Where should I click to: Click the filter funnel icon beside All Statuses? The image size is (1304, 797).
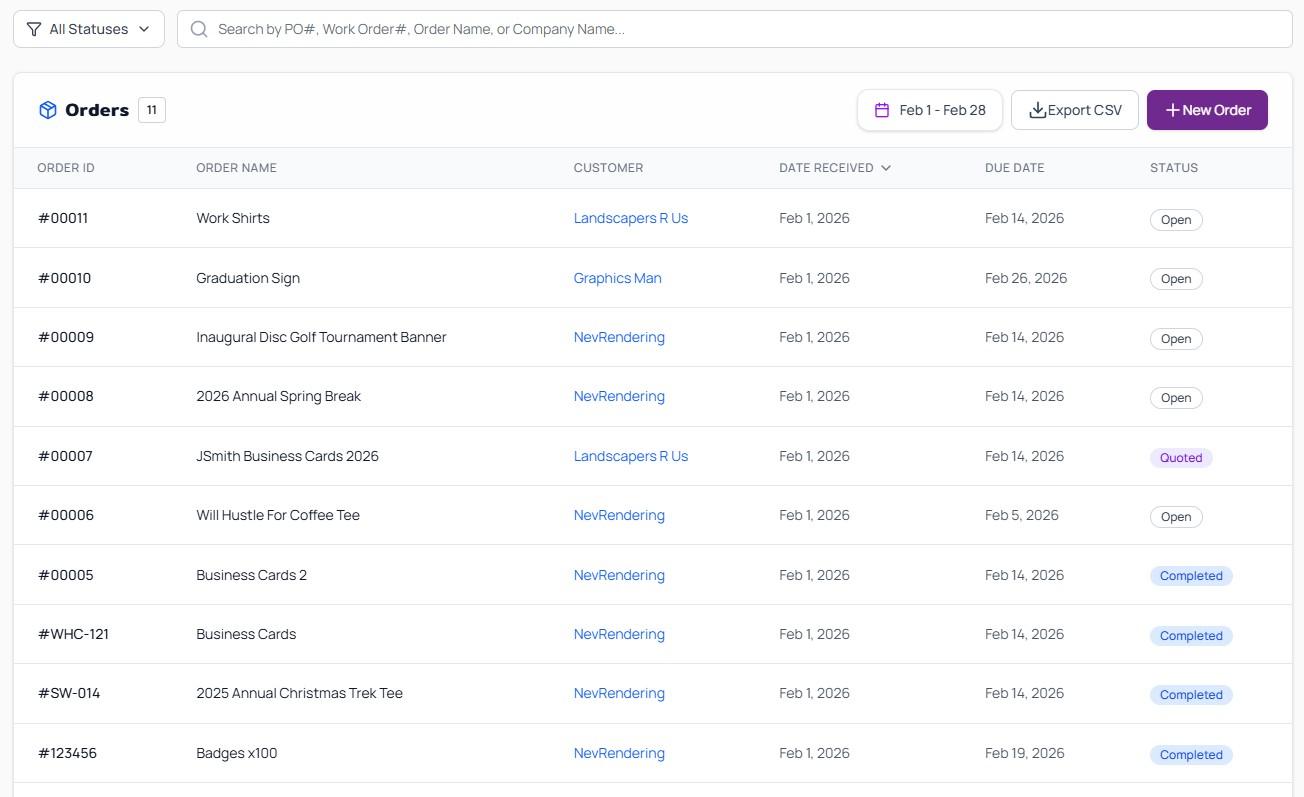click(33, 29)
